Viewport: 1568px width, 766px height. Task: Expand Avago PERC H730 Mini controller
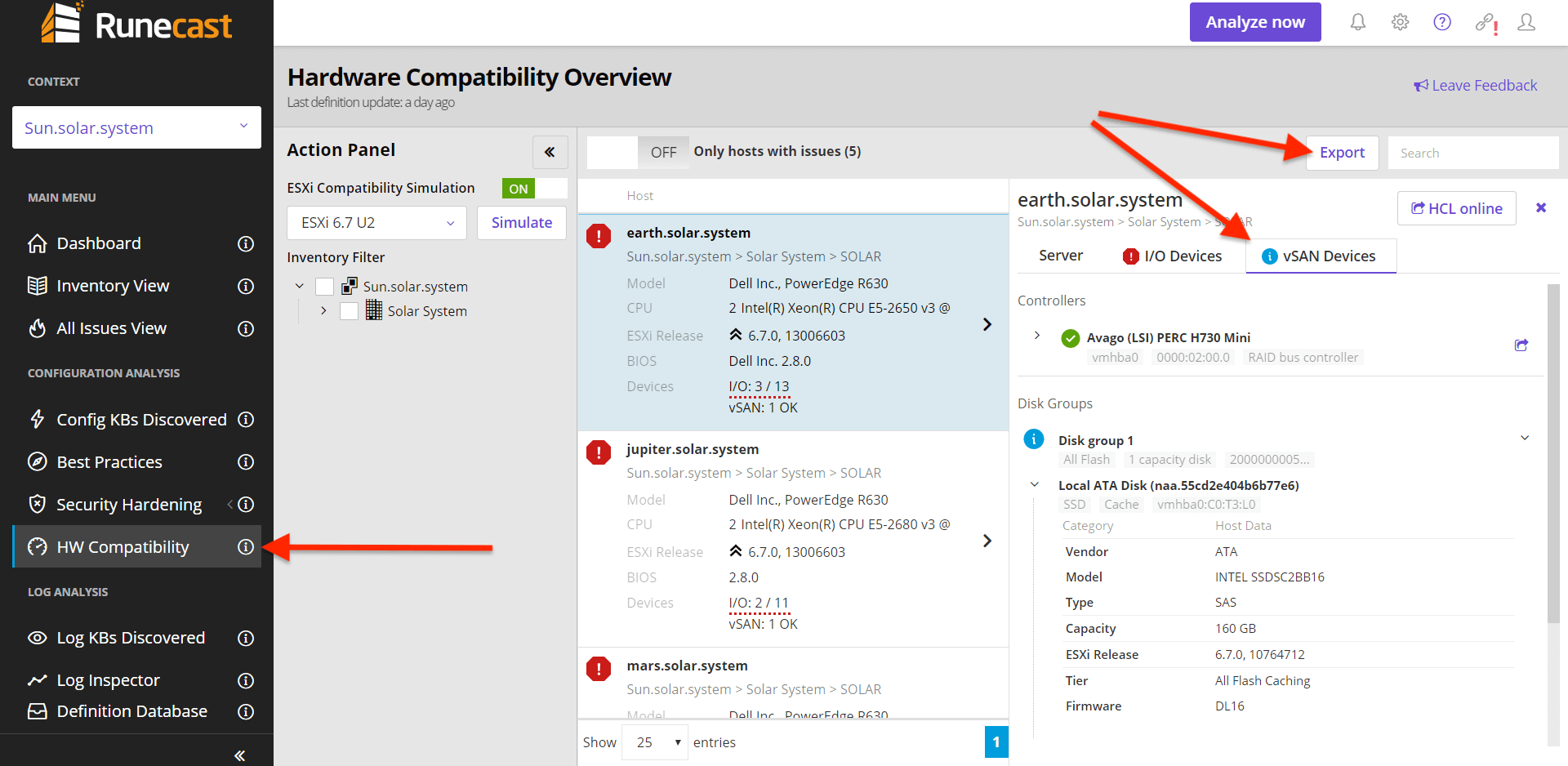1037,336
